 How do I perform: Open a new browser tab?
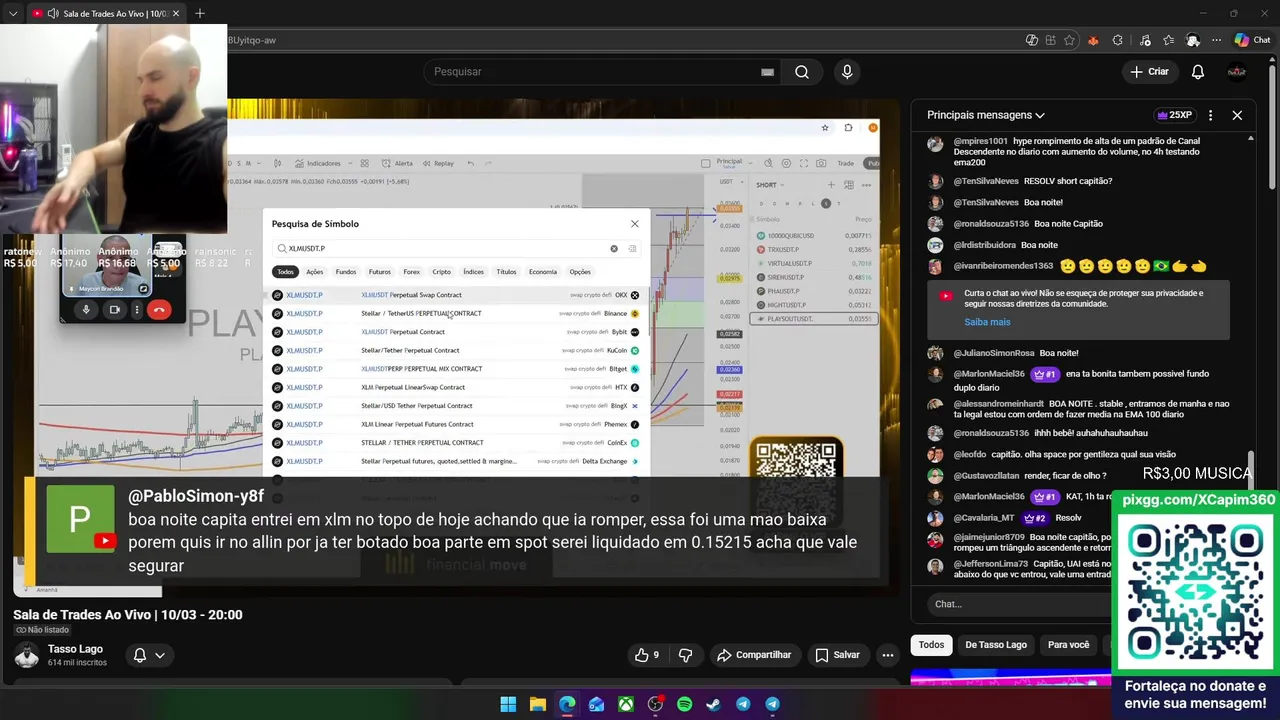[x=199, y=14]
